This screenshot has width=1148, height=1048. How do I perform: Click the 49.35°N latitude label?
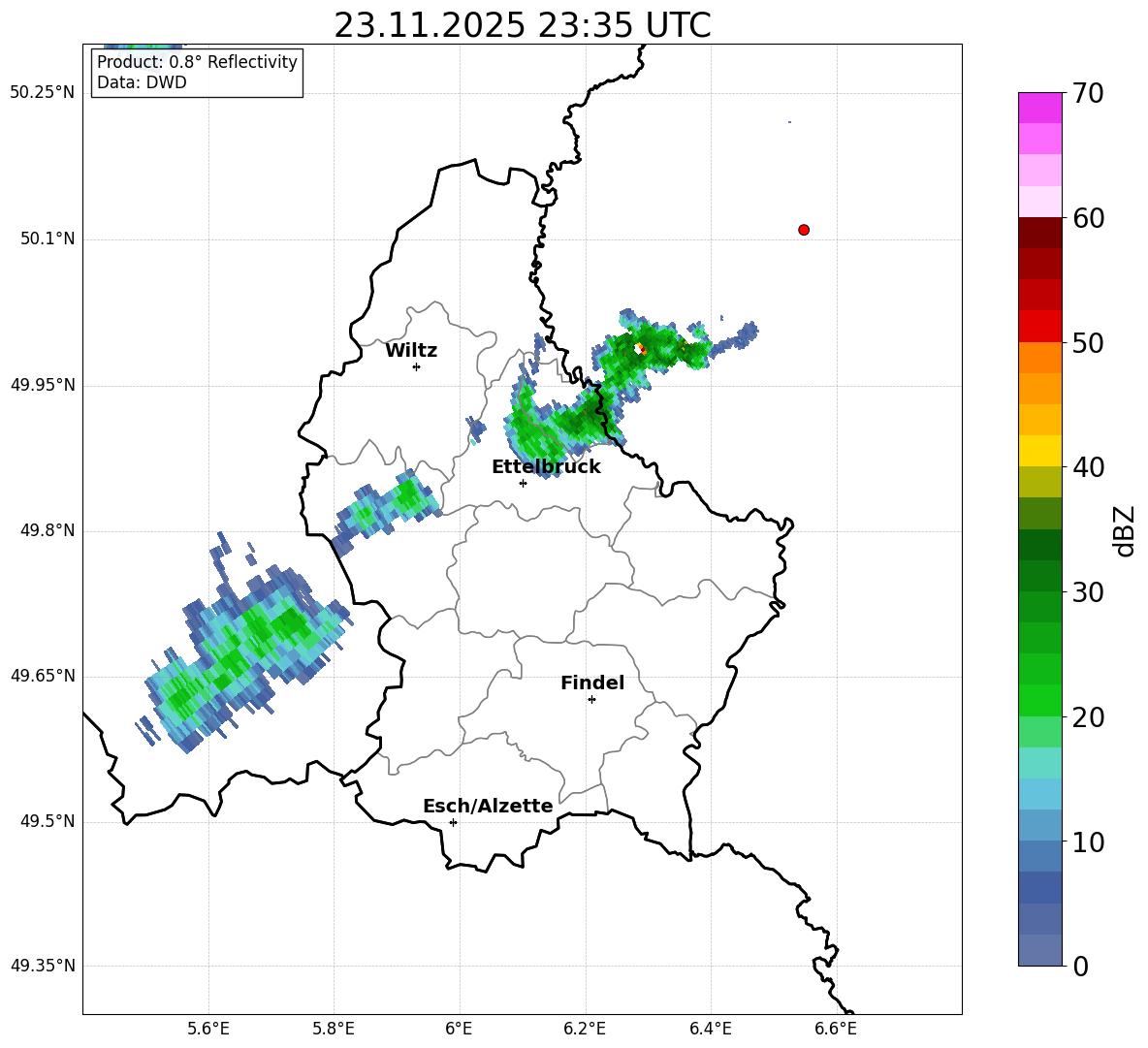point(43,966)
